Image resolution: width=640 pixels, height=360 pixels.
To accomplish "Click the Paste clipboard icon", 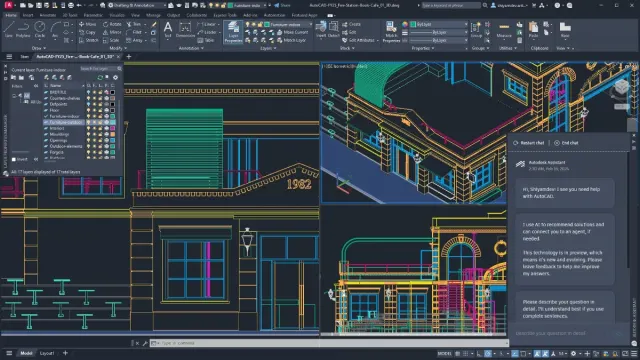I will tap(533, 30).
